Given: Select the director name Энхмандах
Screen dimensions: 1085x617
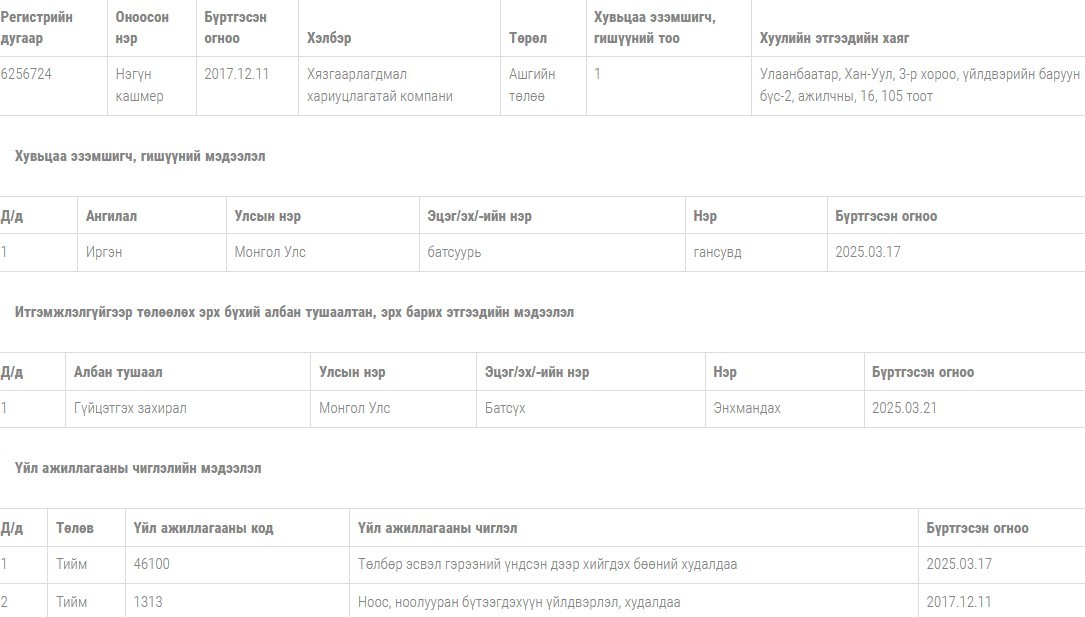Looking at the screenshot, I should coord(747,408).
